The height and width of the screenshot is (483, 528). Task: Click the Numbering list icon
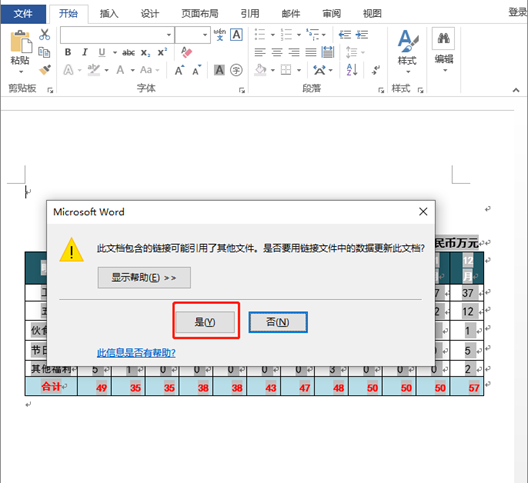coord(286,34)
